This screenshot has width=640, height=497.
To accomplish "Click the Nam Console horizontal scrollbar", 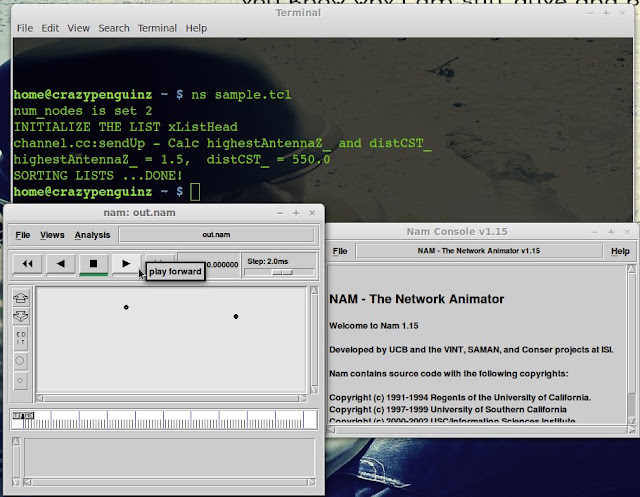I will coord(481,430).
